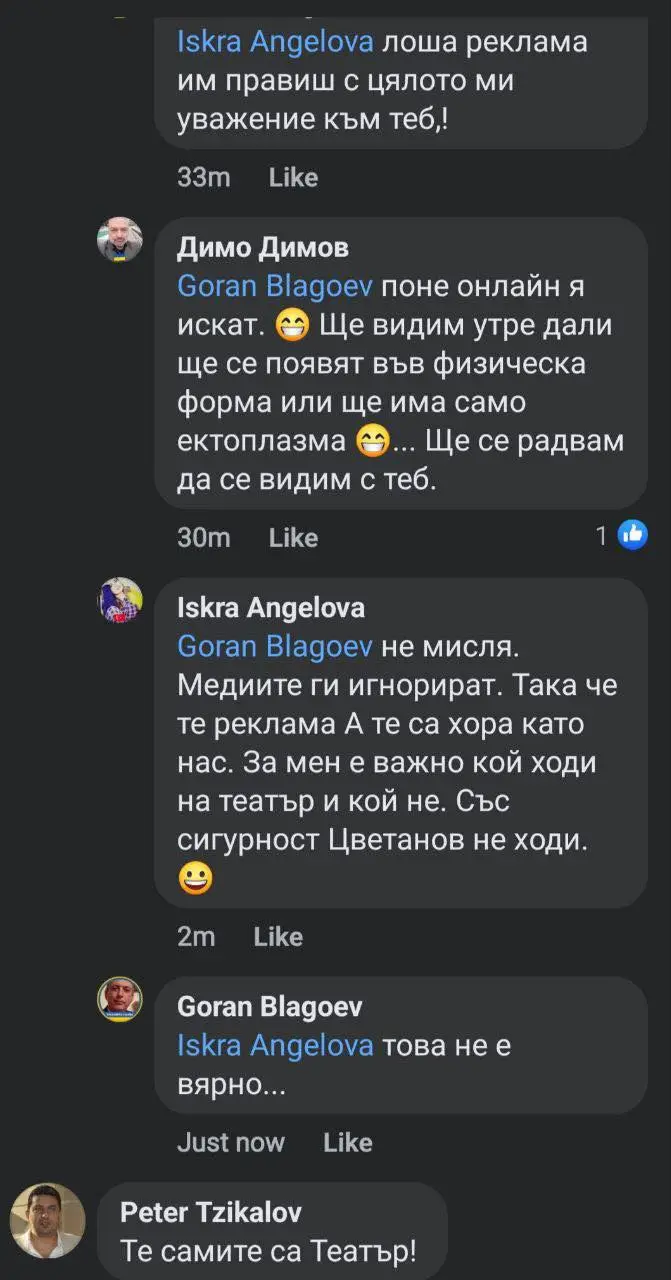This screenshot has width=671, height=1280.
Task: Open Димо Димов's name link
Action: click(262, 248)
